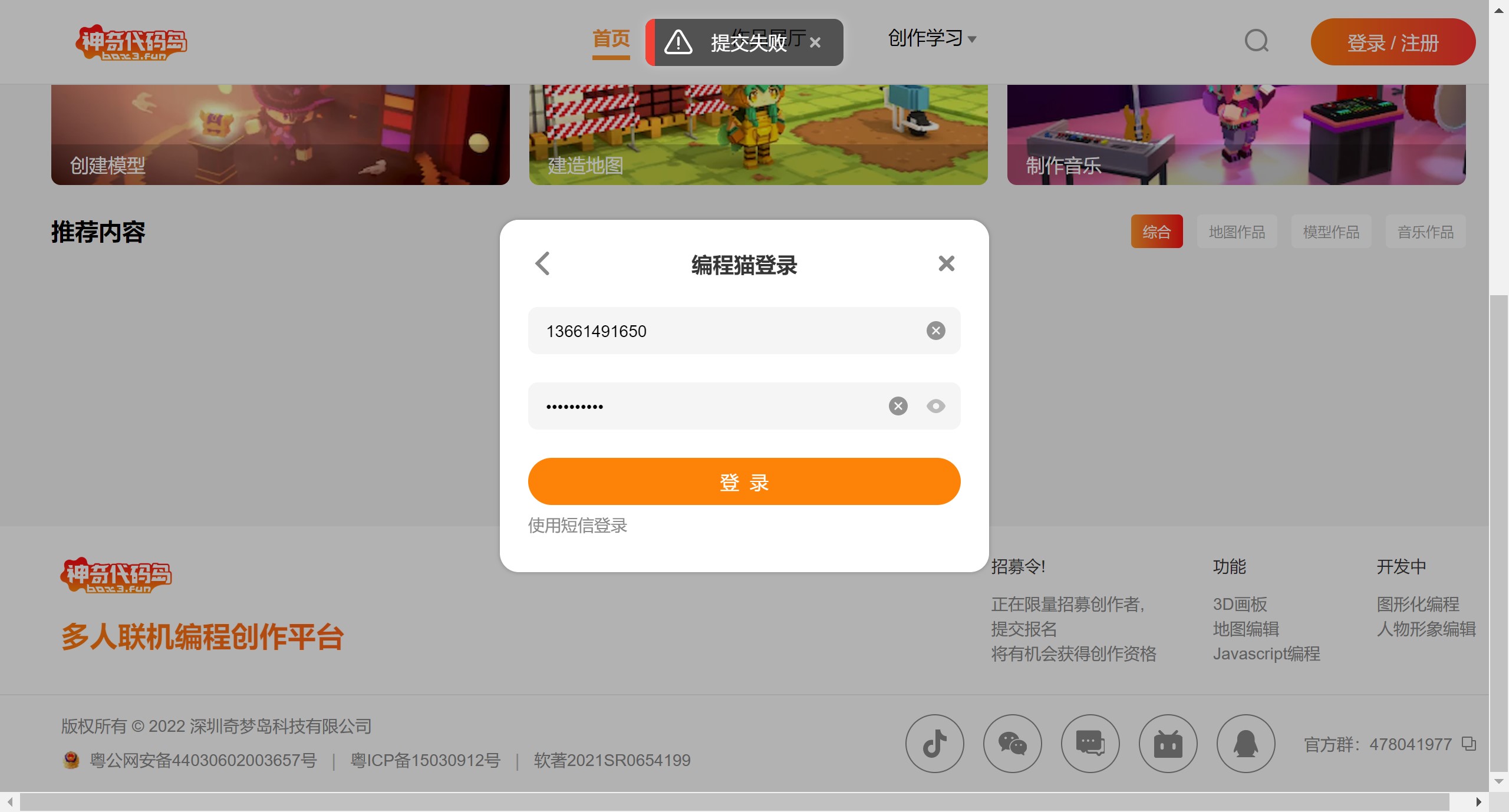The width and height of the screenshot is (1509, 812).
Task: Click 官方群: 478041977 text
Action: [x=1378, y=744]
